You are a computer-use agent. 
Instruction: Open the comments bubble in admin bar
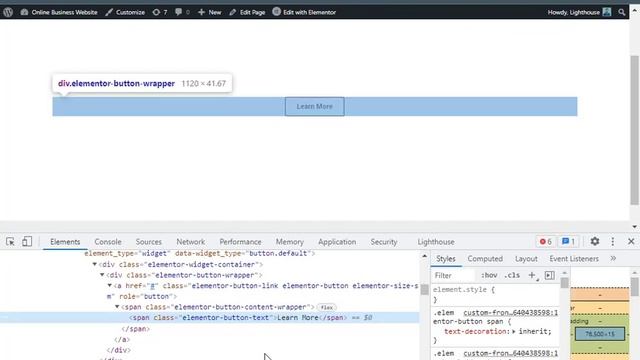182,12
